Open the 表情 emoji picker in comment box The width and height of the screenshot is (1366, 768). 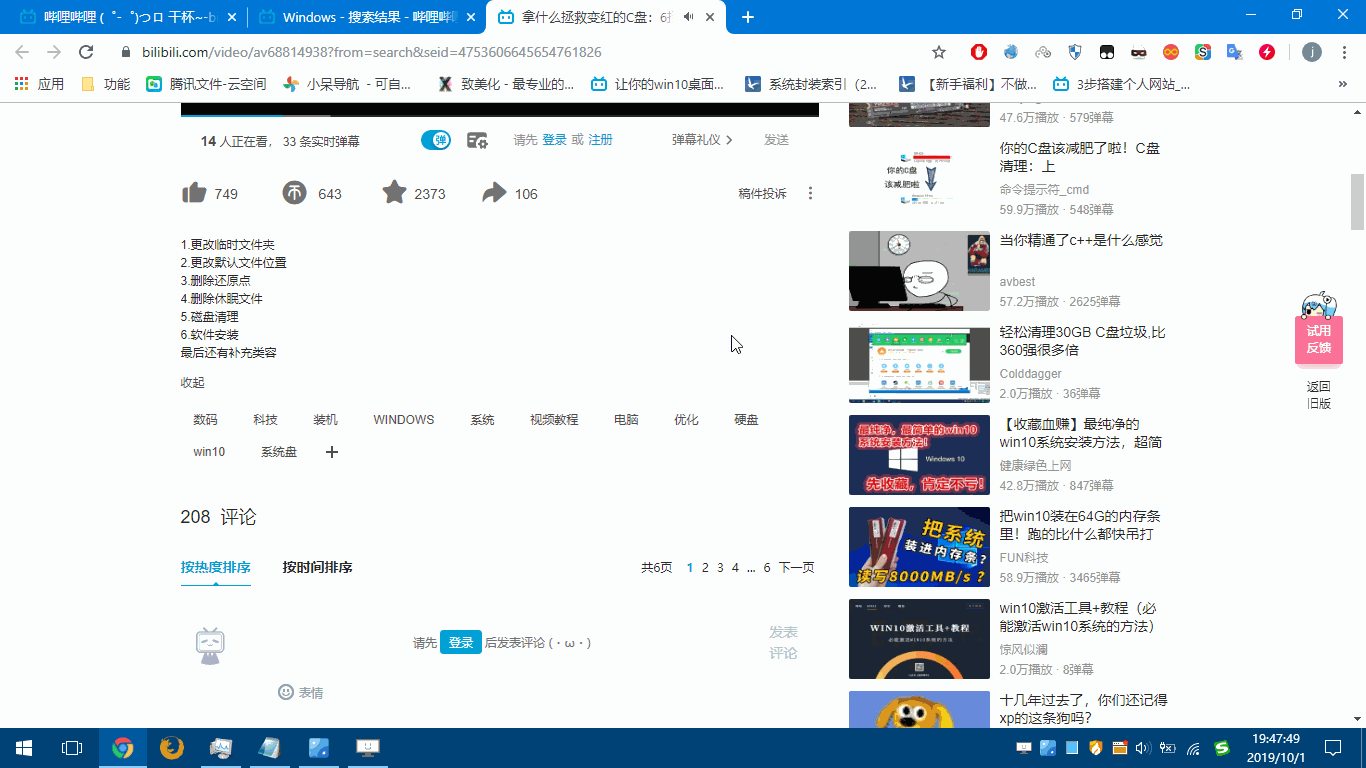click(x=295, y=692)
